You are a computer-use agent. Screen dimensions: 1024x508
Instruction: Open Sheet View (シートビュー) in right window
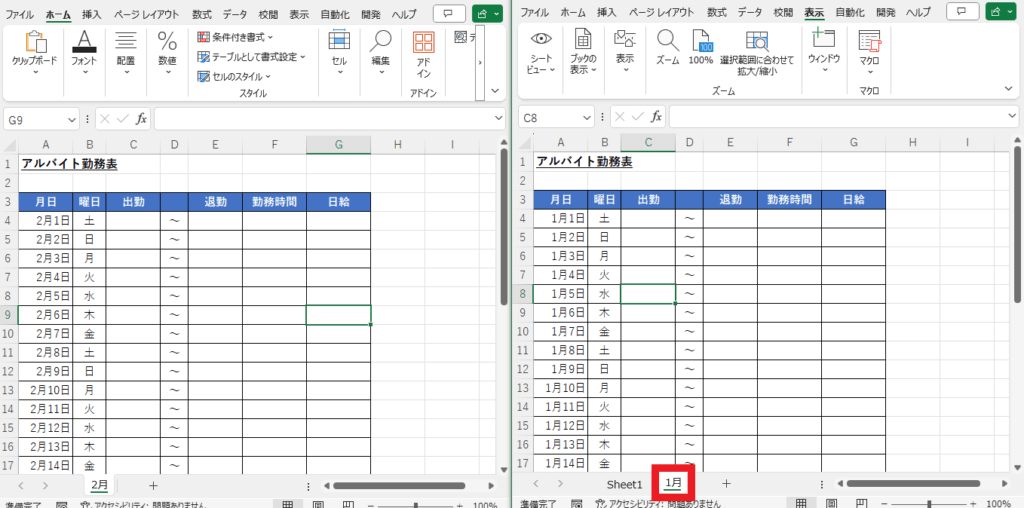pos(541,52)
